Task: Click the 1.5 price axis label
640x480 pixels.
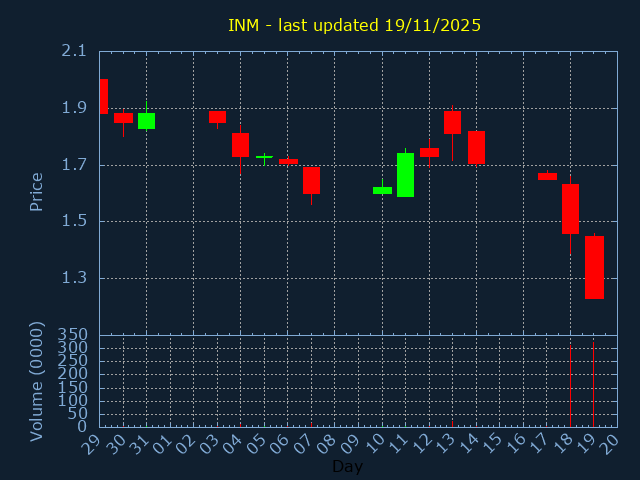Action: point(74,221)
